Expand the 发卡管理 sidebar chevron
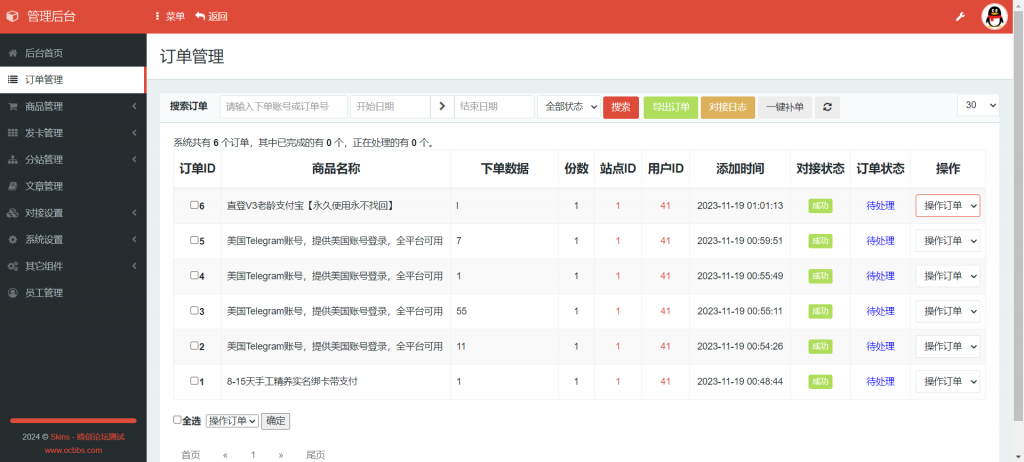This screenshot has width=1024, height=462. [x=134, y=133]
